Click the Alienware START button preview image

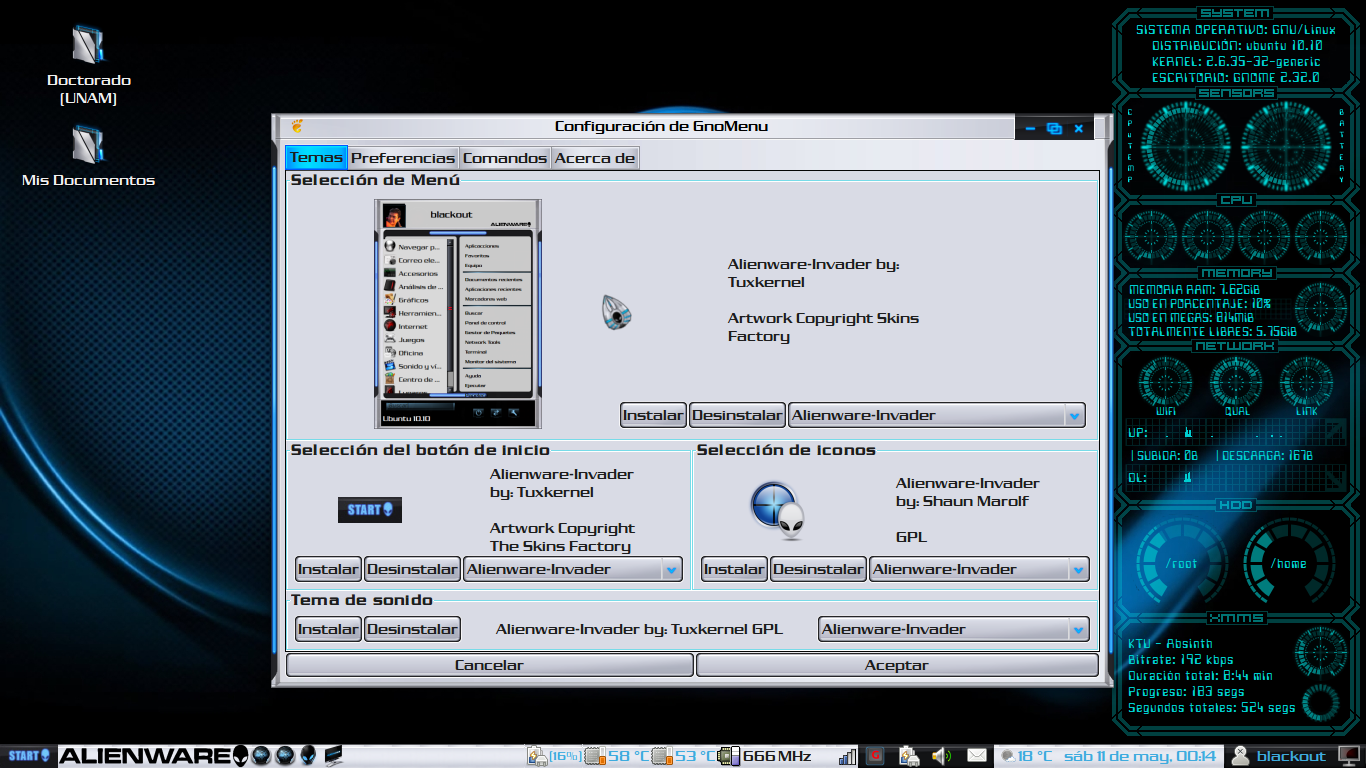[x=369, y=510]
